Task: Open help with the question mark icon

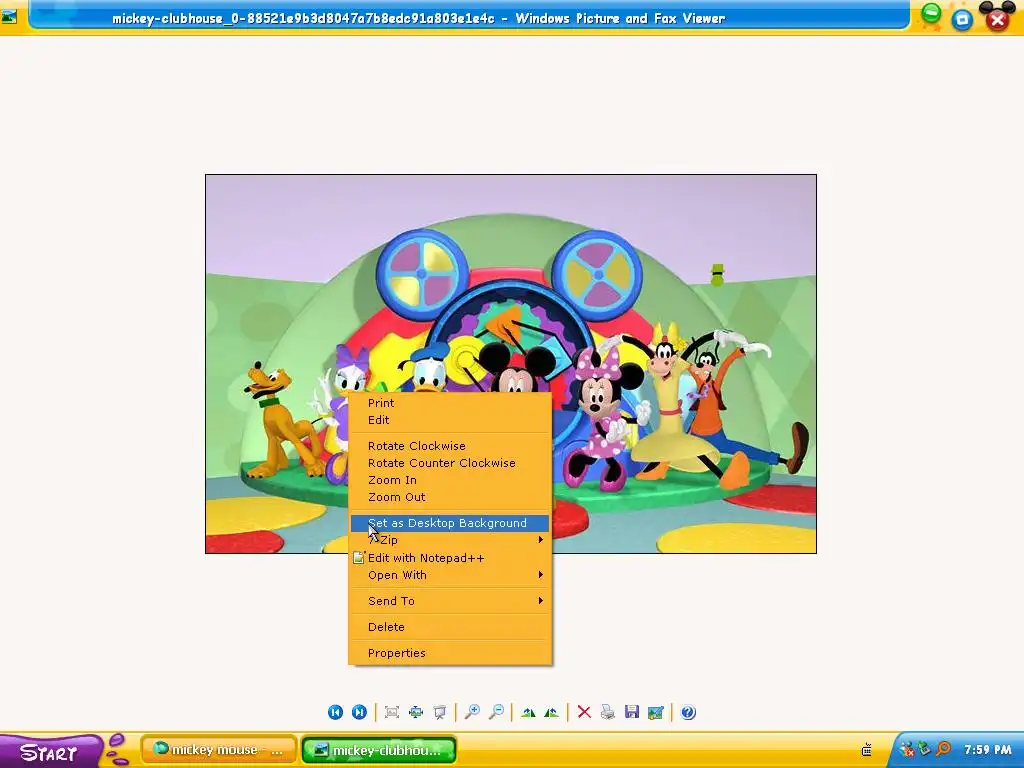Action: [x=688, y=712]
